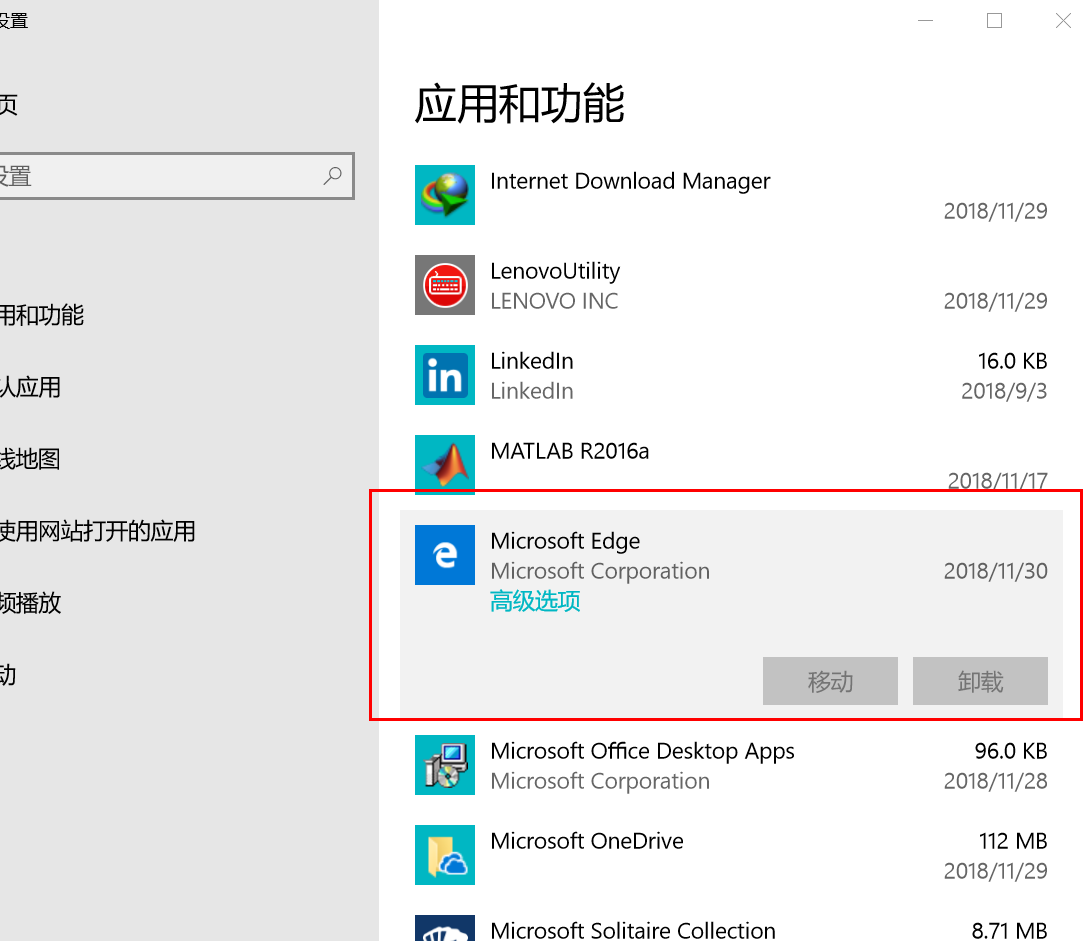Go to the 主页 sidebar entry
This screenshot has height=941, width=1092.
8,104
